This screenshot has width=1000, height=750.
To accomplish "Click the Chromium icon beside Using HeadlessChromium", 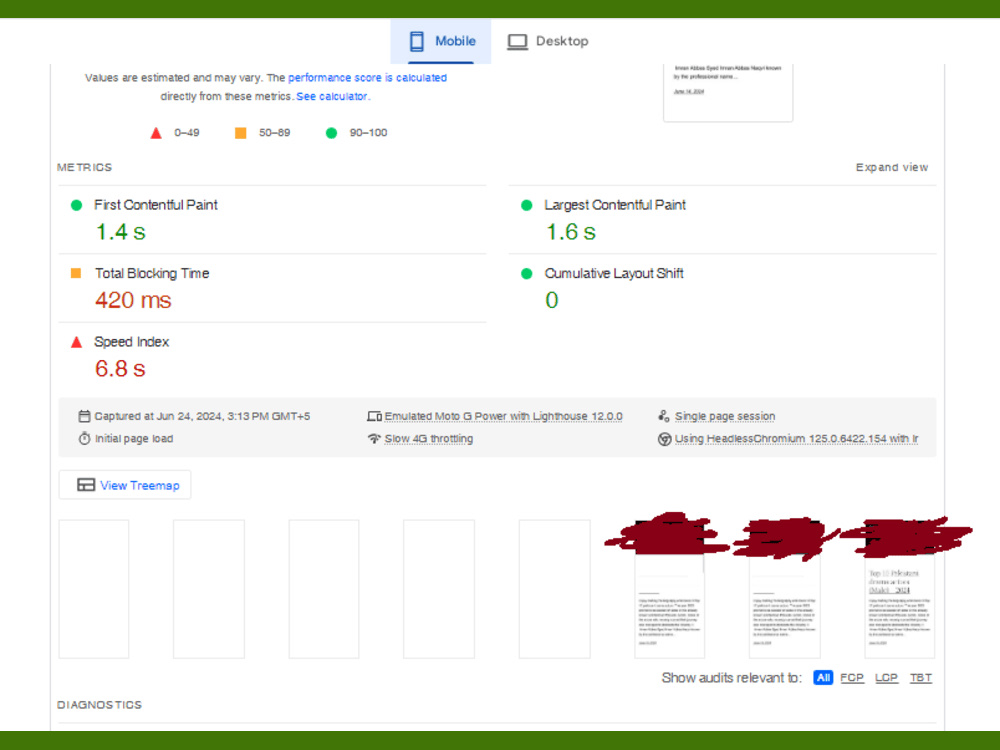I will point(665,439).
